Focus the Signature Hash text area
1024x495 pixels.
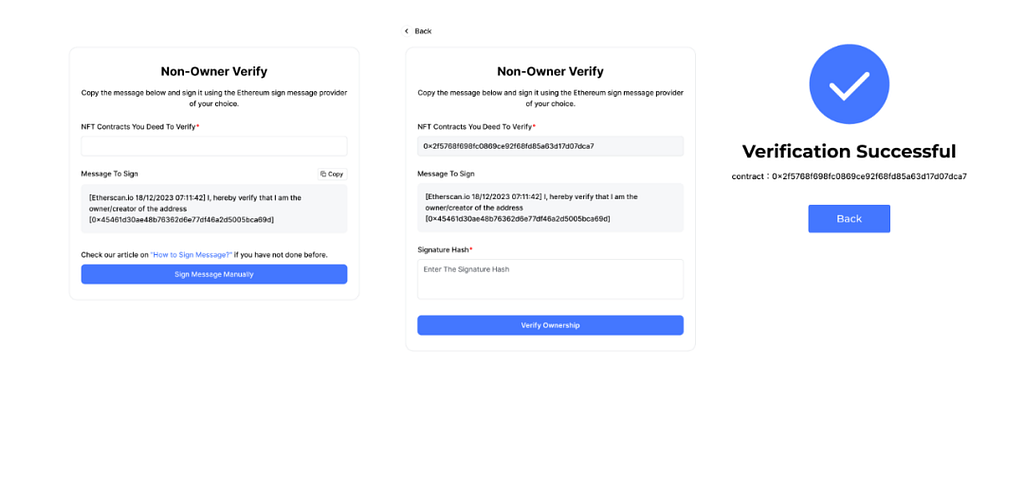coord(551,279)
